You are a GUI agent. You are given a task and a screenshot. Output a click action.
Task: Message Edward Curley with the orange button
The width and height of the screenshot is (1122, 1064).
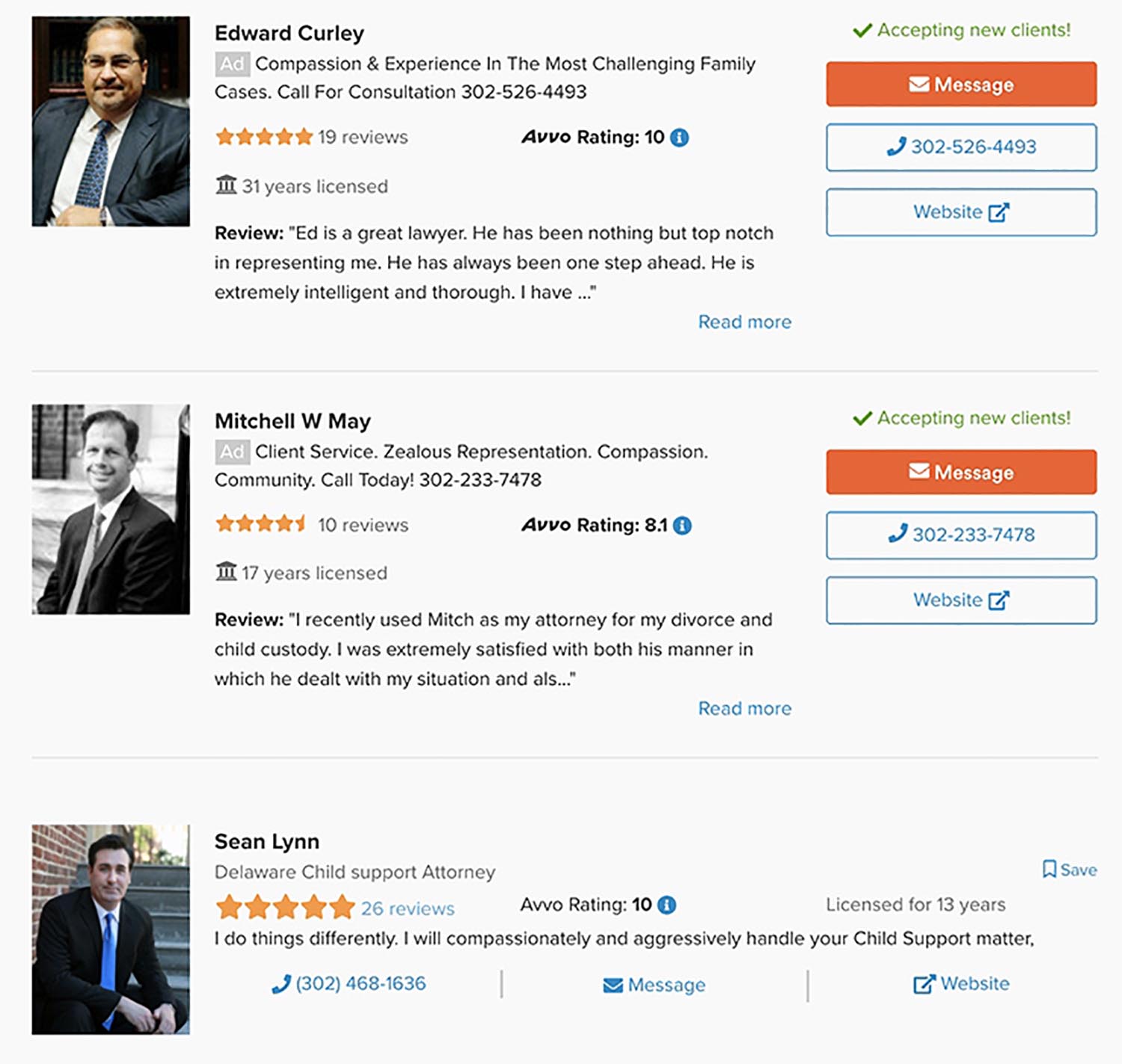tap(961, 84)
